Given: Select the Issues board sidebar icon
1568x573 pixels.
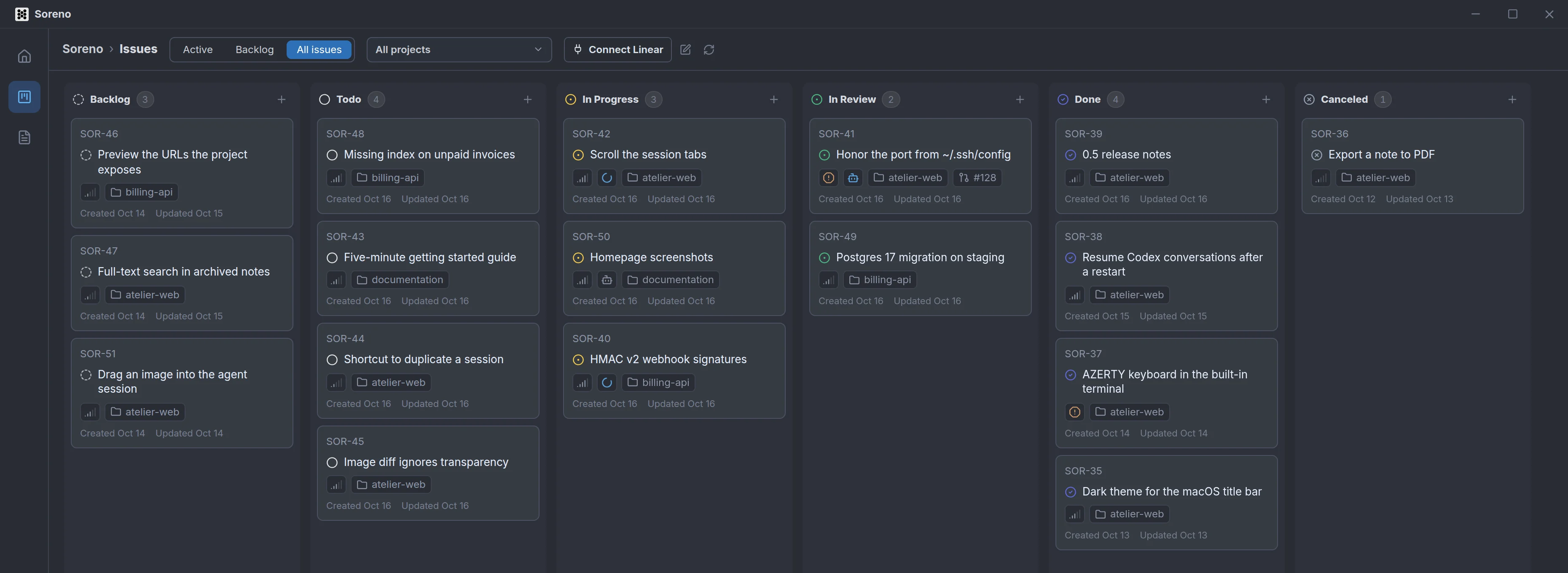Looking at the screenshot, I should pyautogui.click(x=24, y=97).
